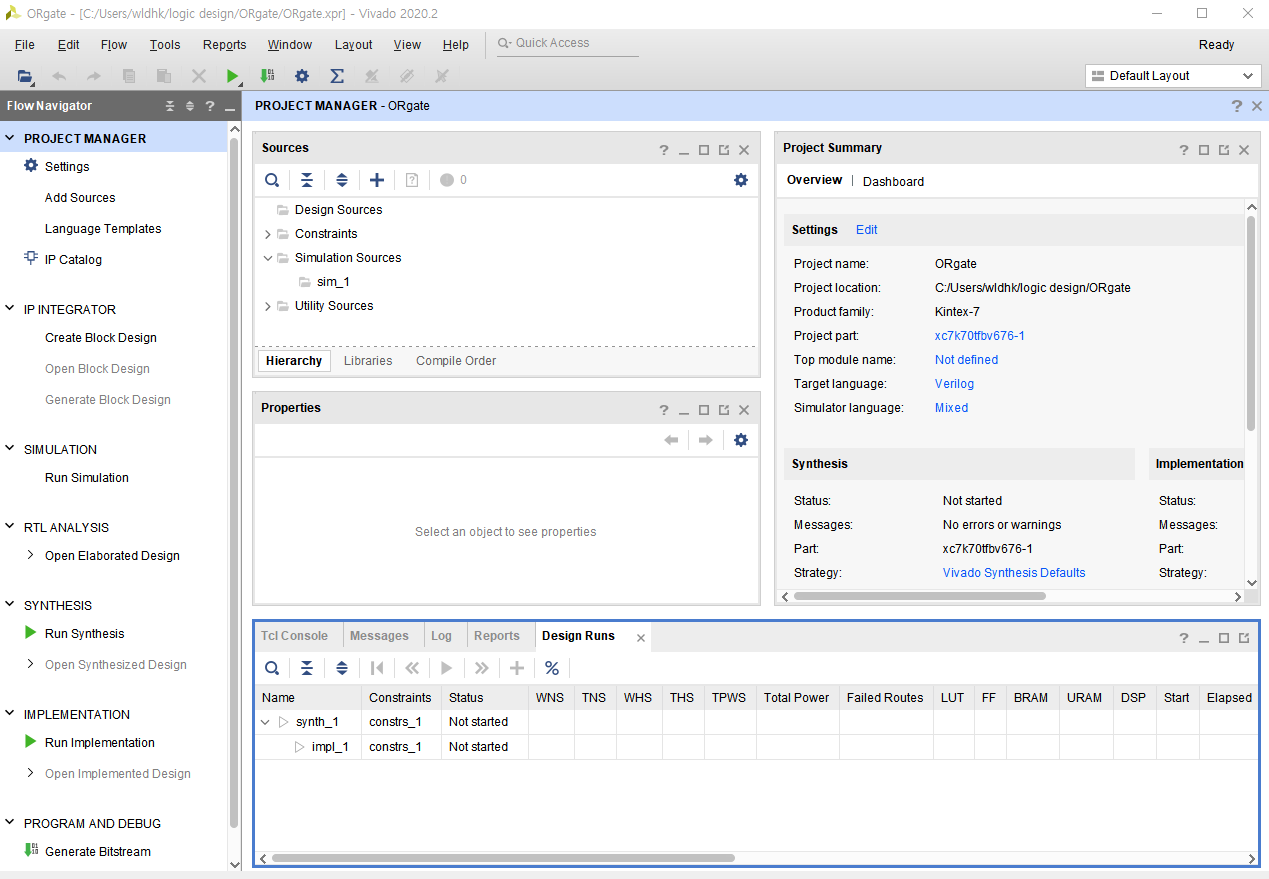Switch to Compile Order tab
The height and width of the screenshot is (879, 1269).
tap(456, 361)
